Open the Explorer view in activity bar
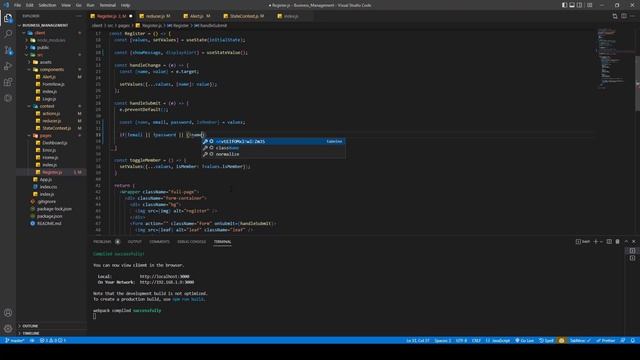Image resolution: width=640 pixels, height=360 pixels. tap(8, 18)
